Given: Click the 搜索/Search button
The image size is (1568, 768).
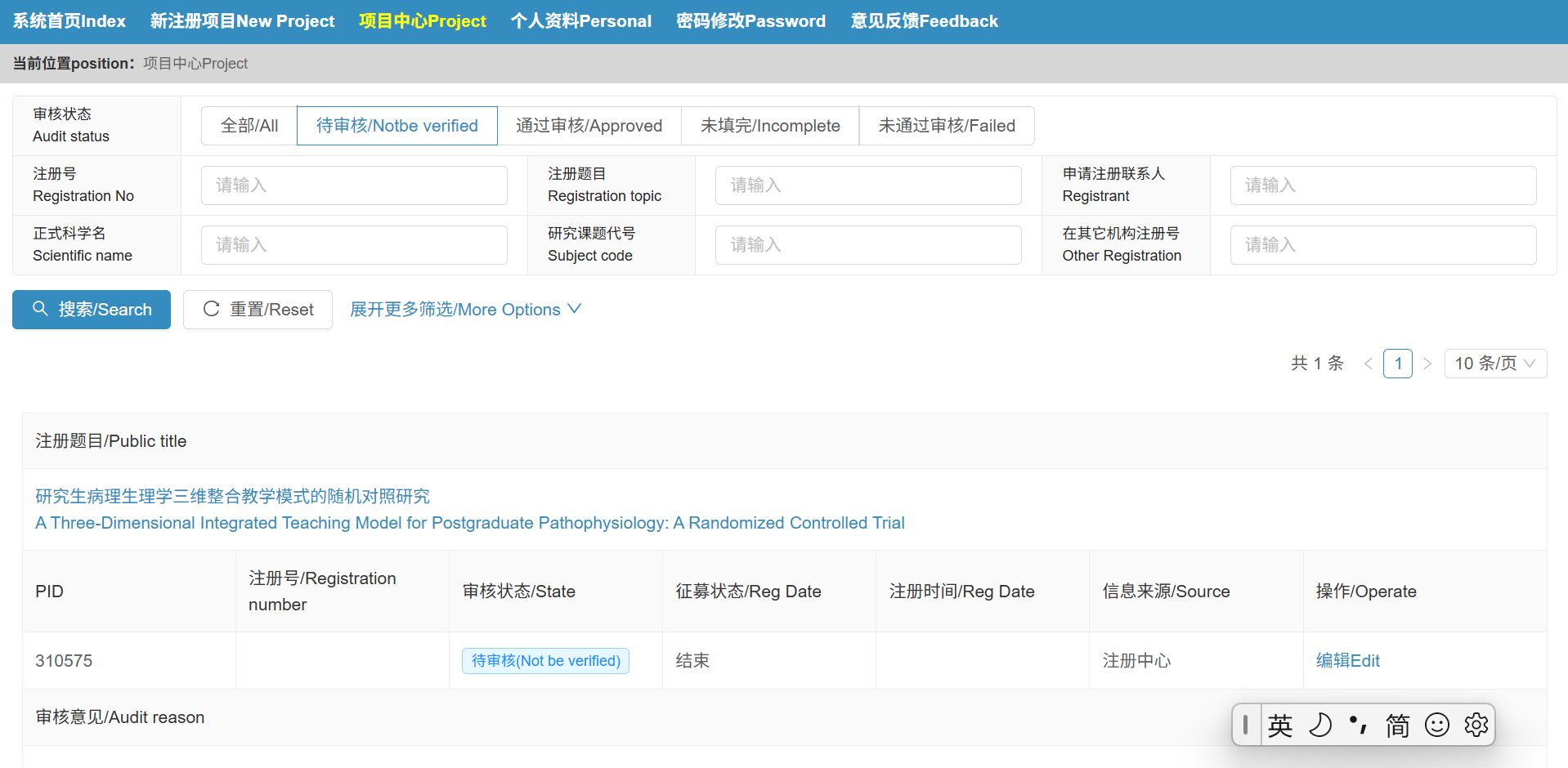Looking at the screenshot, I should [x=92, y=310].
